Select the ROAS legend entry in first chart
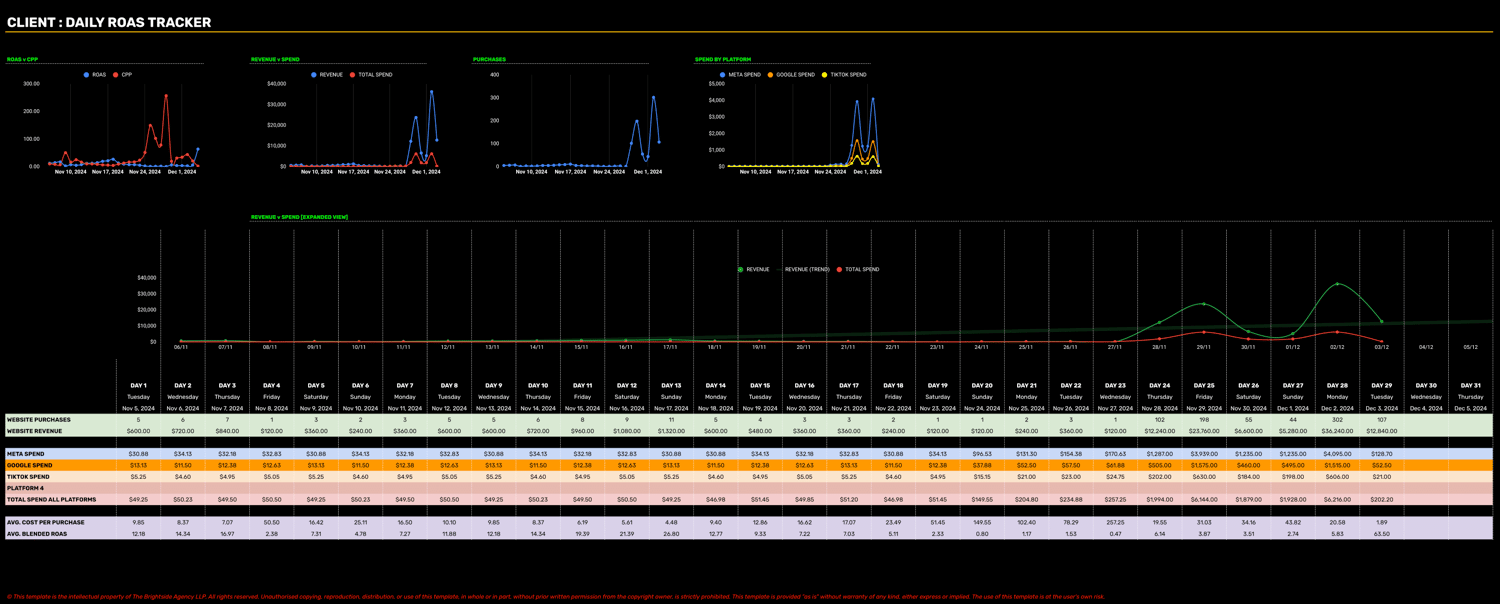The image size is (1500, 604). coord(95,75)
